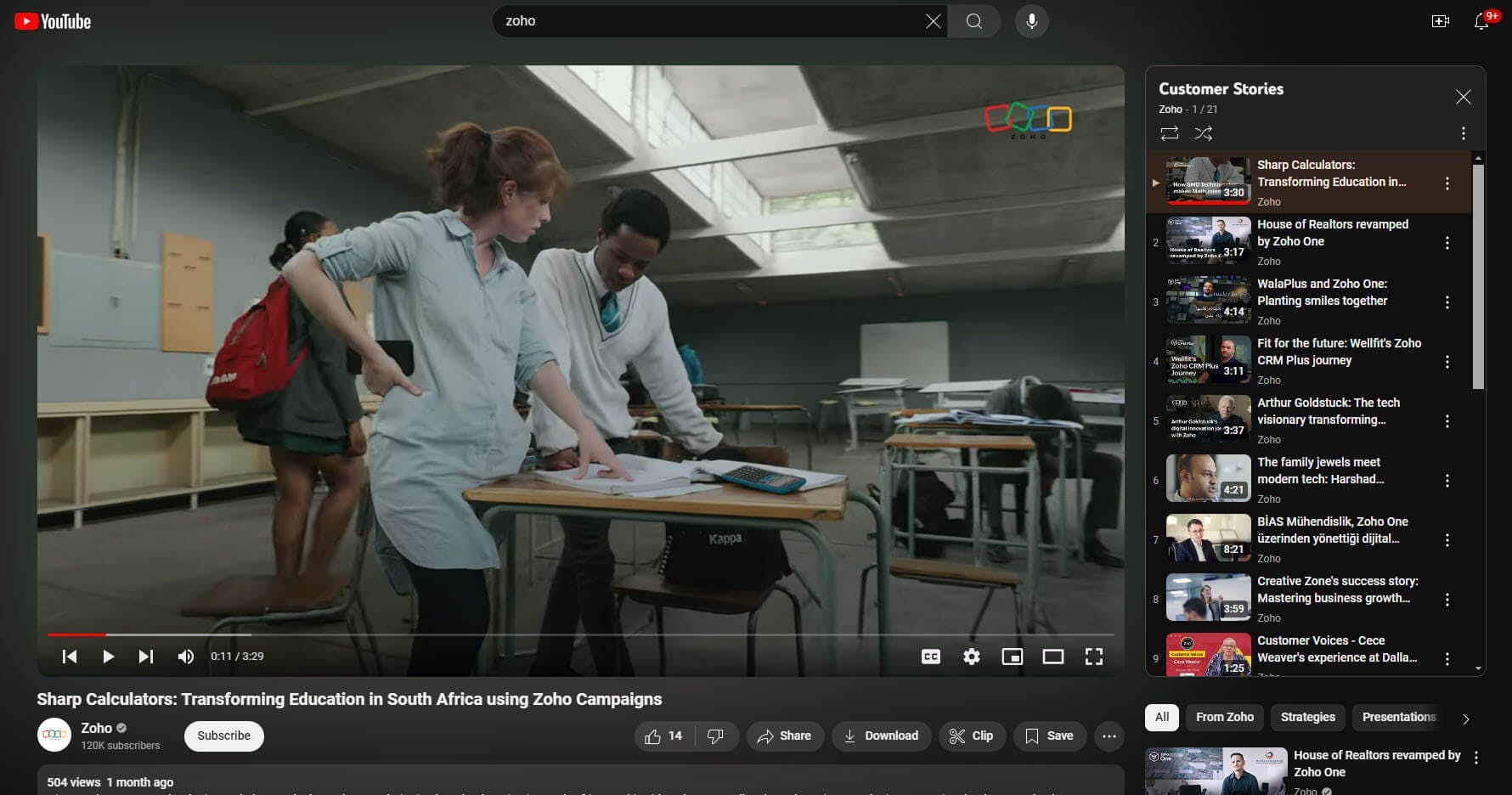Share this video
Image resolution: width=1512 pixels, height=795 pixels.
click(785, 736)
